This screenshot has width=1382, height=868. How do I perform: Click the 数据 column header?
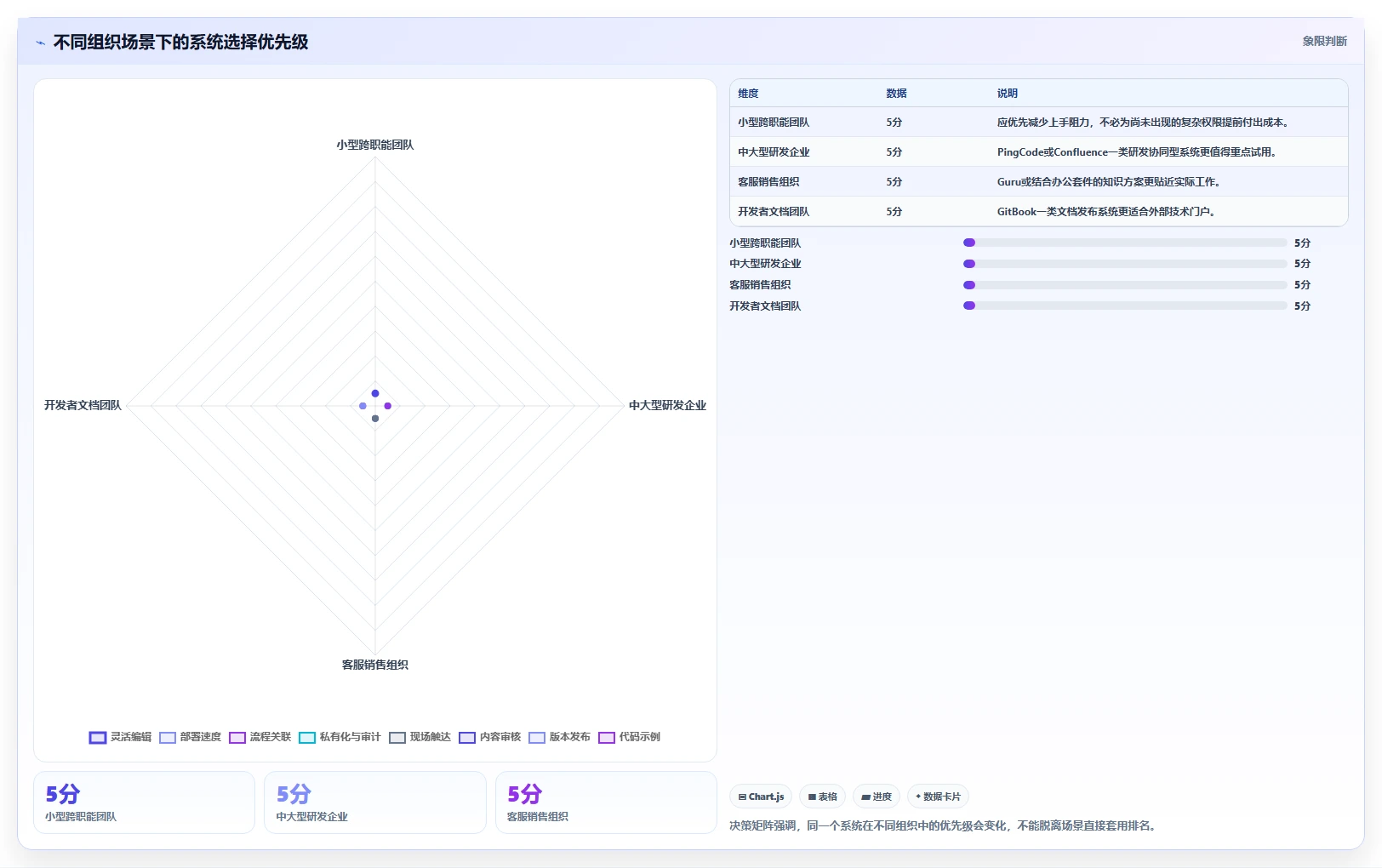pyautogui.click(x=896, y=94)
